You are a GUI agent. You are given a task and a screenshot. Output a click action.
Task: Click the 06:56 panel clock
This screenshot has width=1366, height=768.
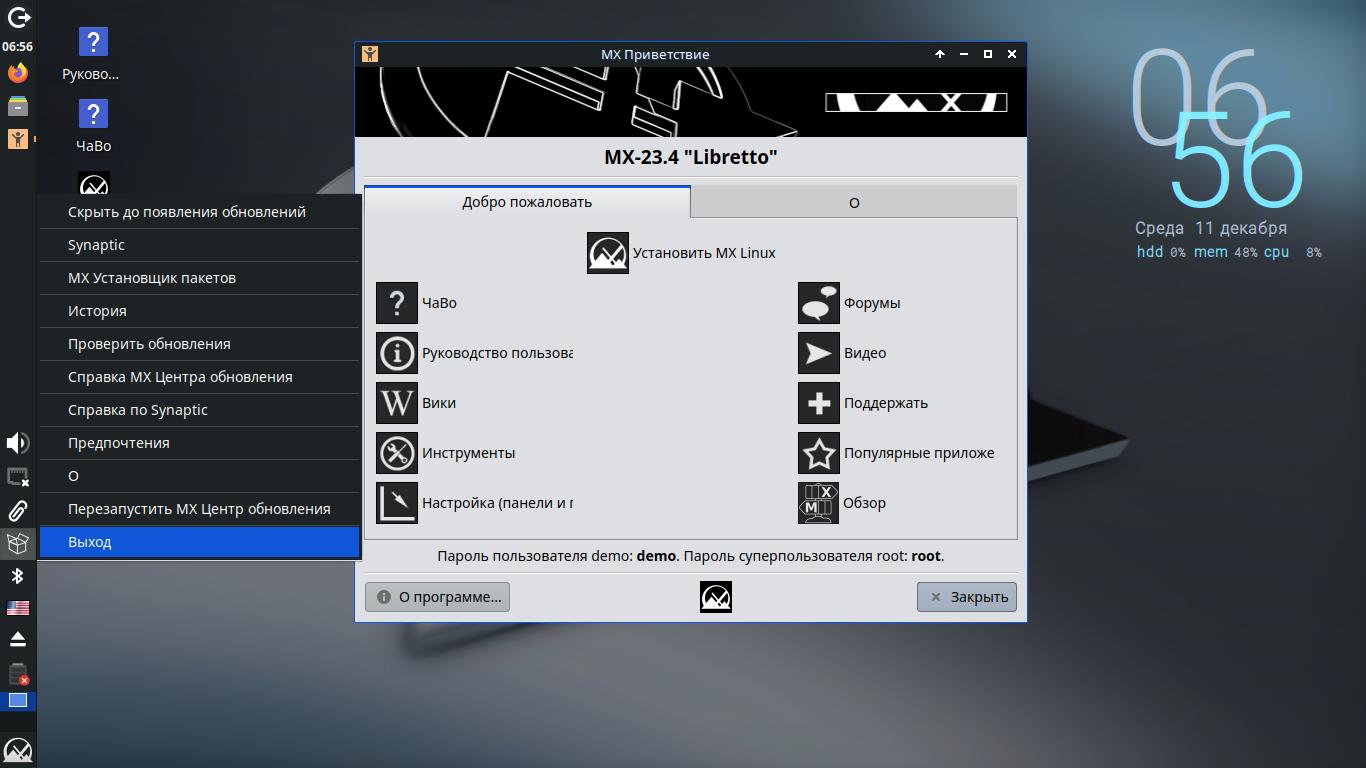(18, 46)
